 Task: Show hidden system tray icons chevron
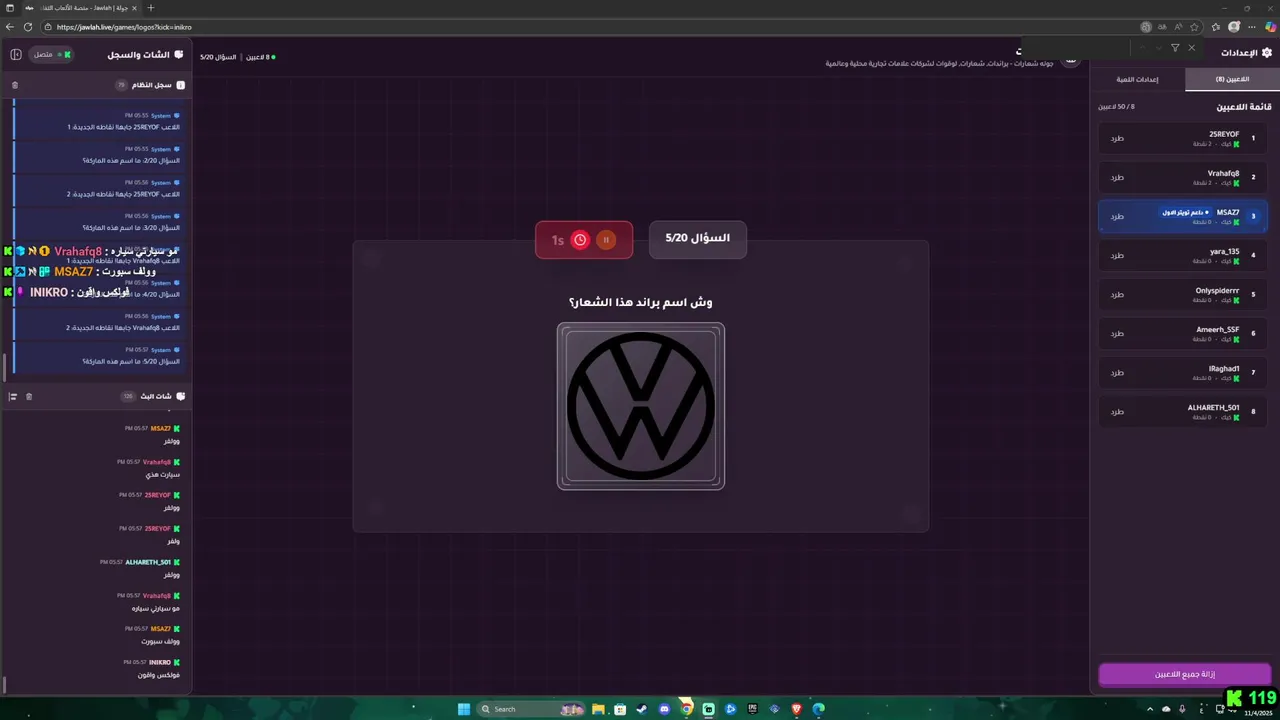pyautogui.click(x=1150, y=709)
